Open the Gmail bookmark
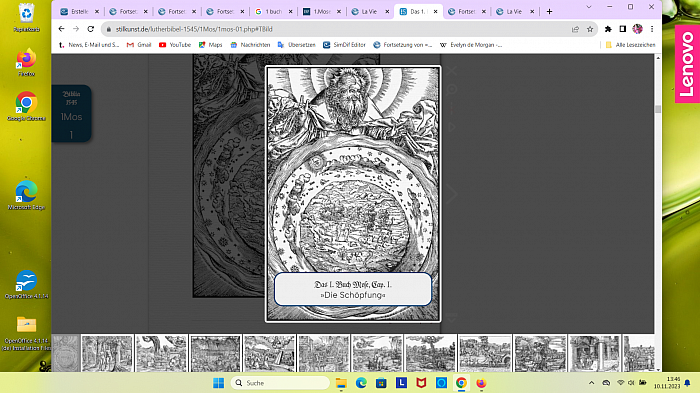Image resolution: width=700 pixels, height=393 pixels. 139,45
